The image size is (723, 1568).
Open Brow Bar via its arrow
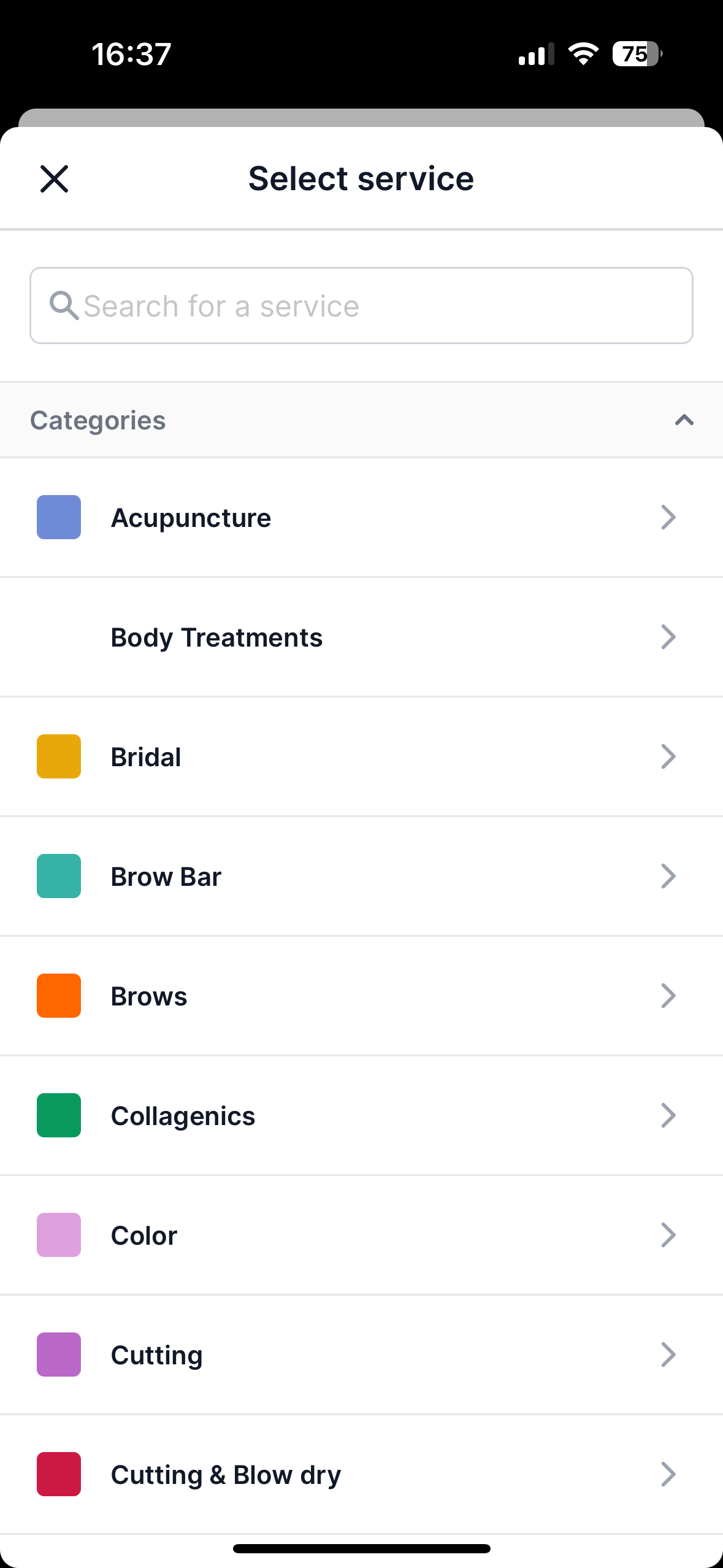click(x=668, y=876)
